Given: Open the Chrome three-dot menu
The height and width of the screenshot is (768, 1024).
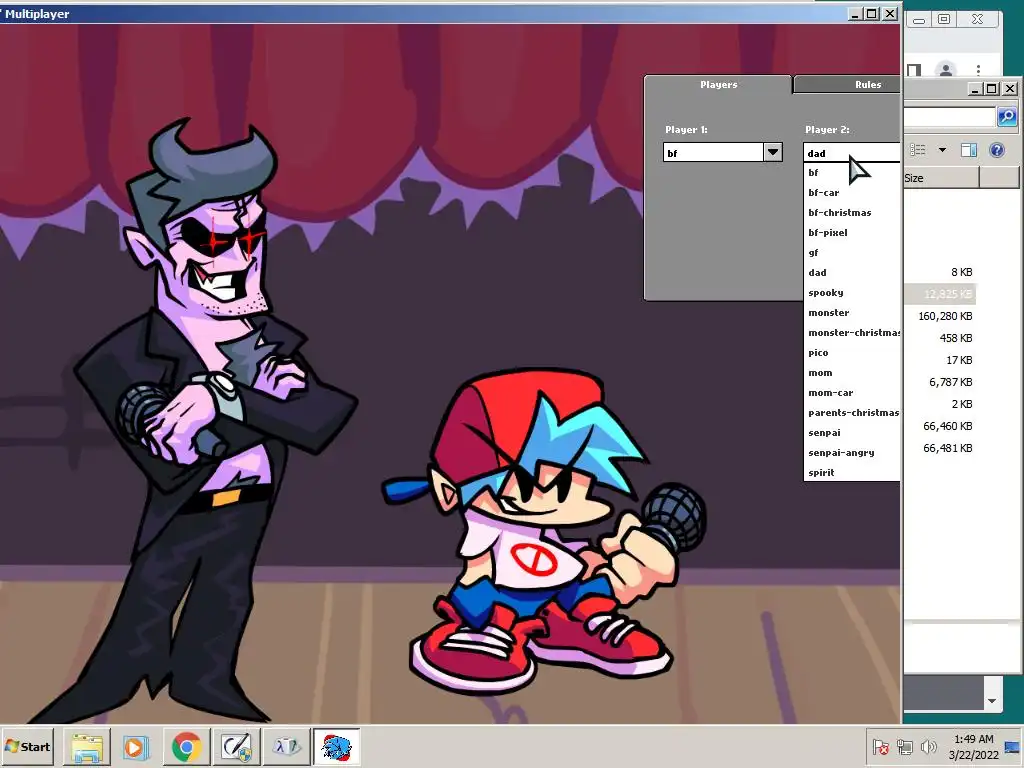Looking at the screenshot, I should point(978,69).
